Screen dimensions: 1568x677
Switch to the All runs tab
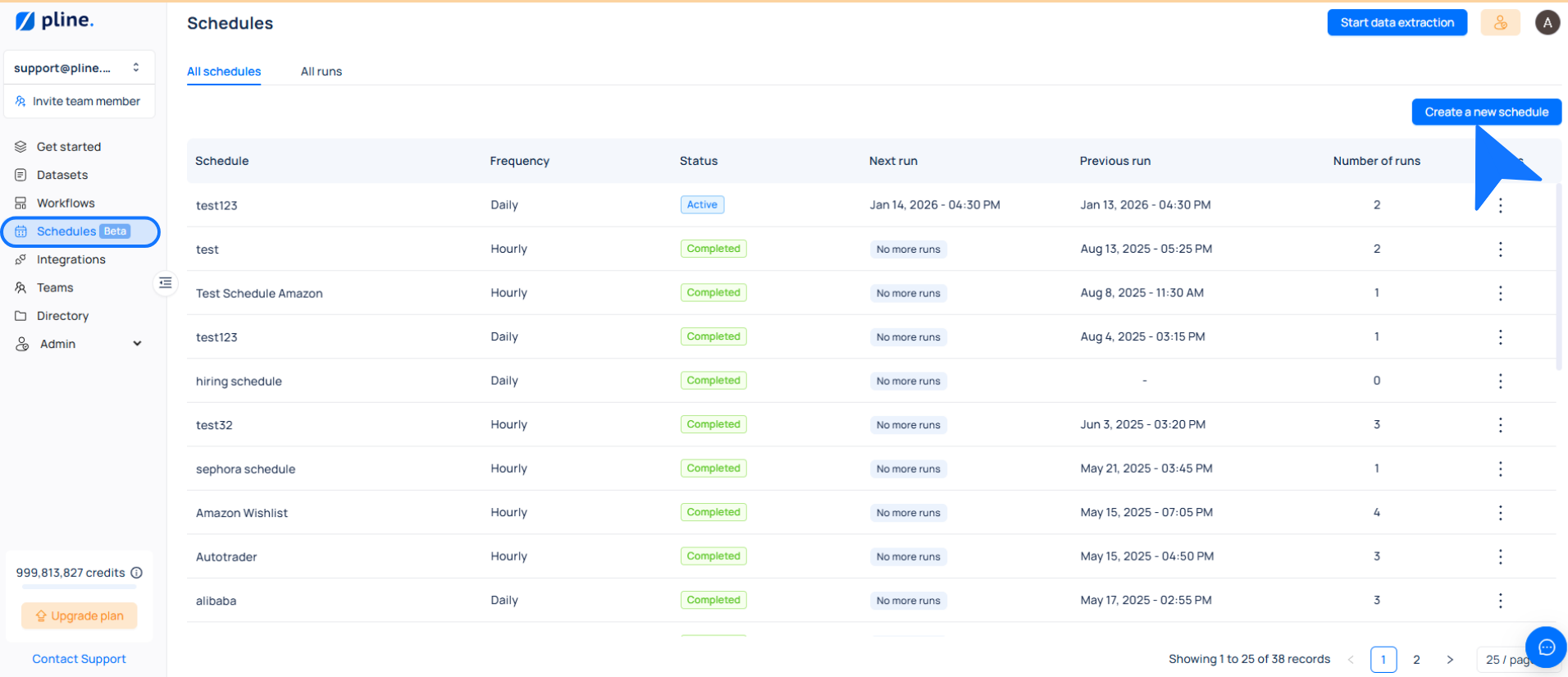[x=321, y=71]
